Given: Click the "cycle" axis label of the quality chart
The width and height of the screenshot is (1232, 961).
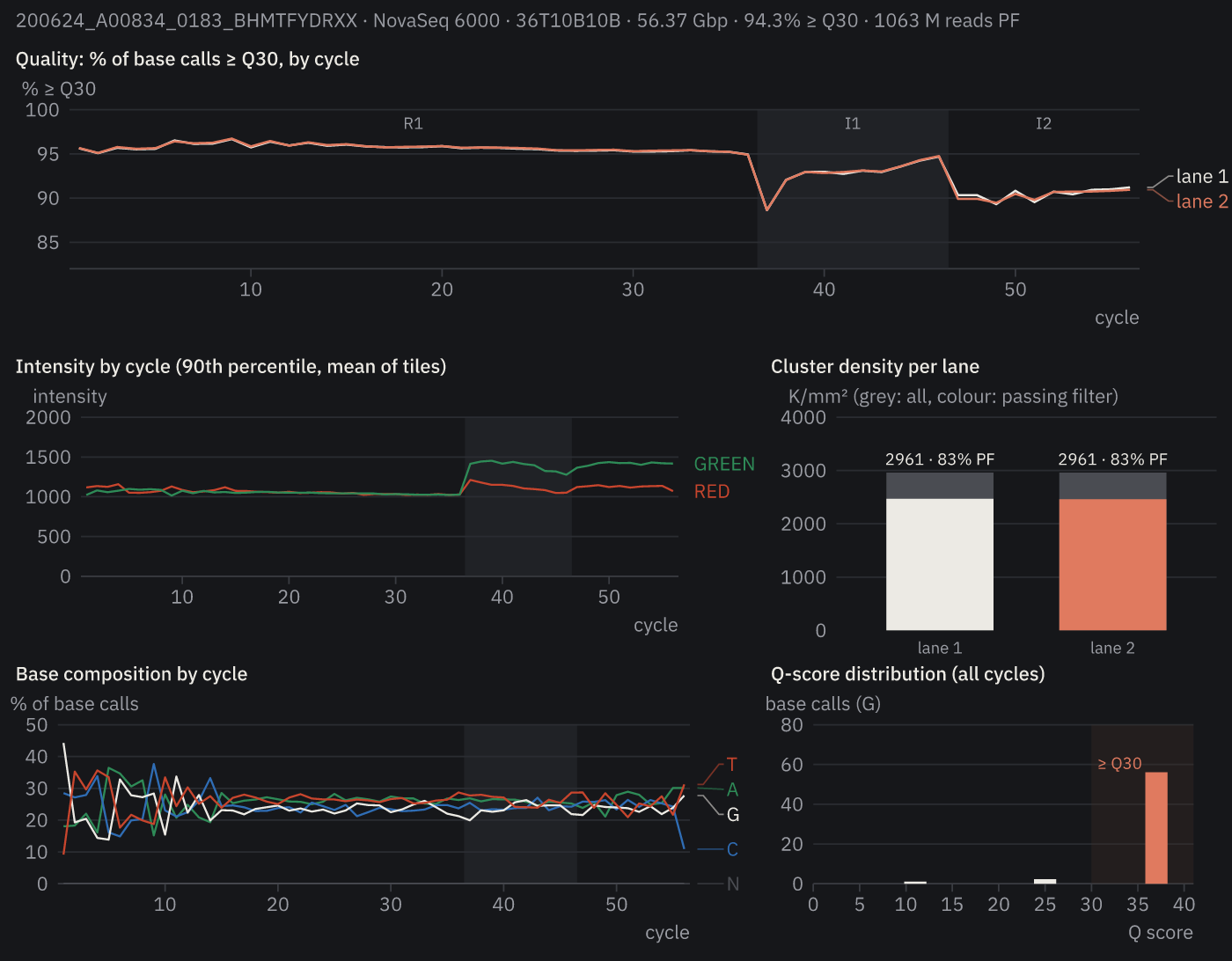Looking at the screenshot, I should click(x=1117, y=318).
